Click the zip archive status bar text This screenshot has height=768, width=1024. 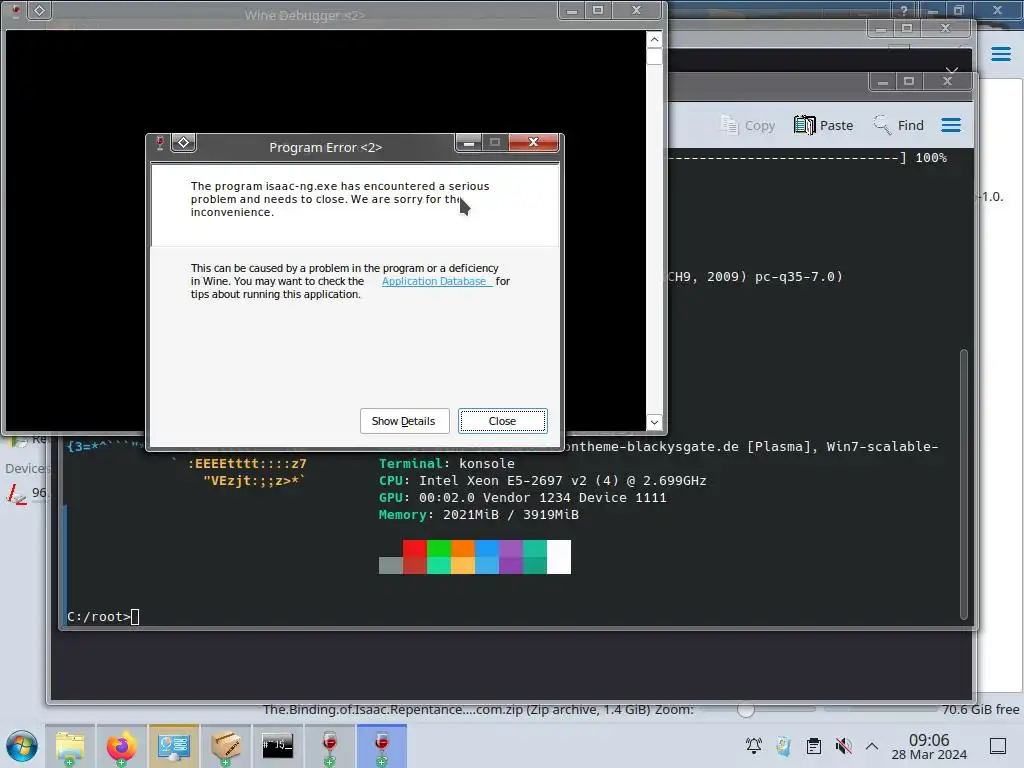tap(456, 709)
